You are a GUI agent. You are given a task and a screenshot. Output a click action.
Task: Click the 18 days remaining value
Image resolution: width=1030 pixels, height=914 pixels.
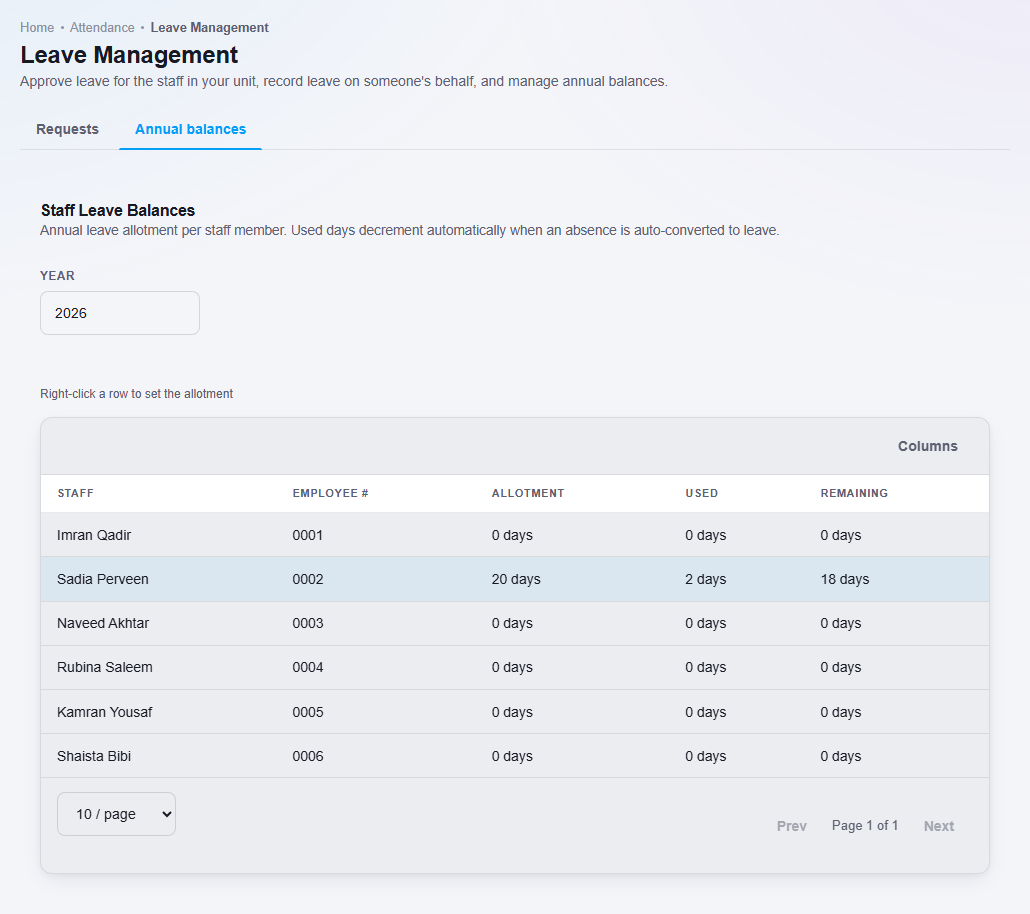(845, 580)
